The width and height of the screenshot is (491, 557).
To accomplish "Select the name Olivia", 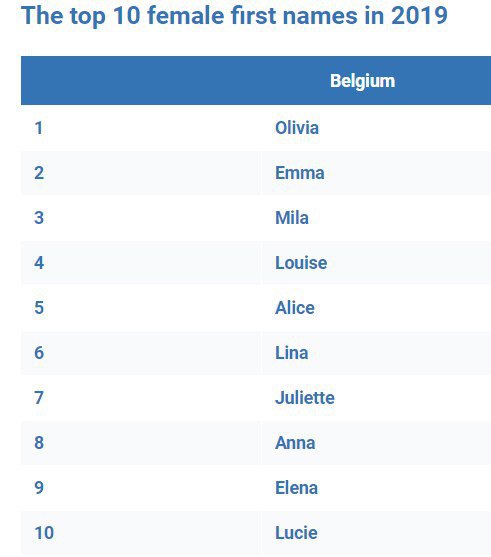I will click(297, 128).
